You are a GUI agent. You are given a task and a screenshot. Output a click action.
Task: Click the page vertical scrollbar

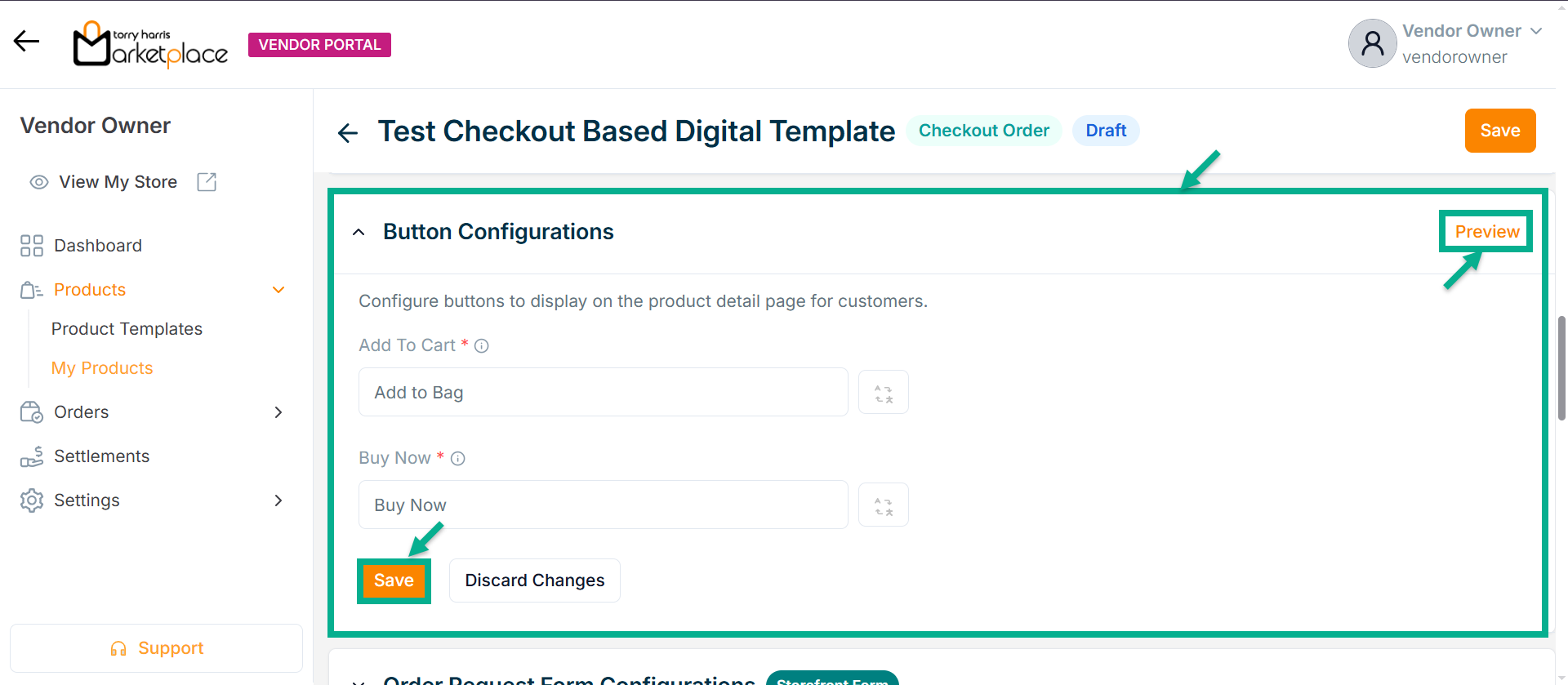click(1561, 367)
